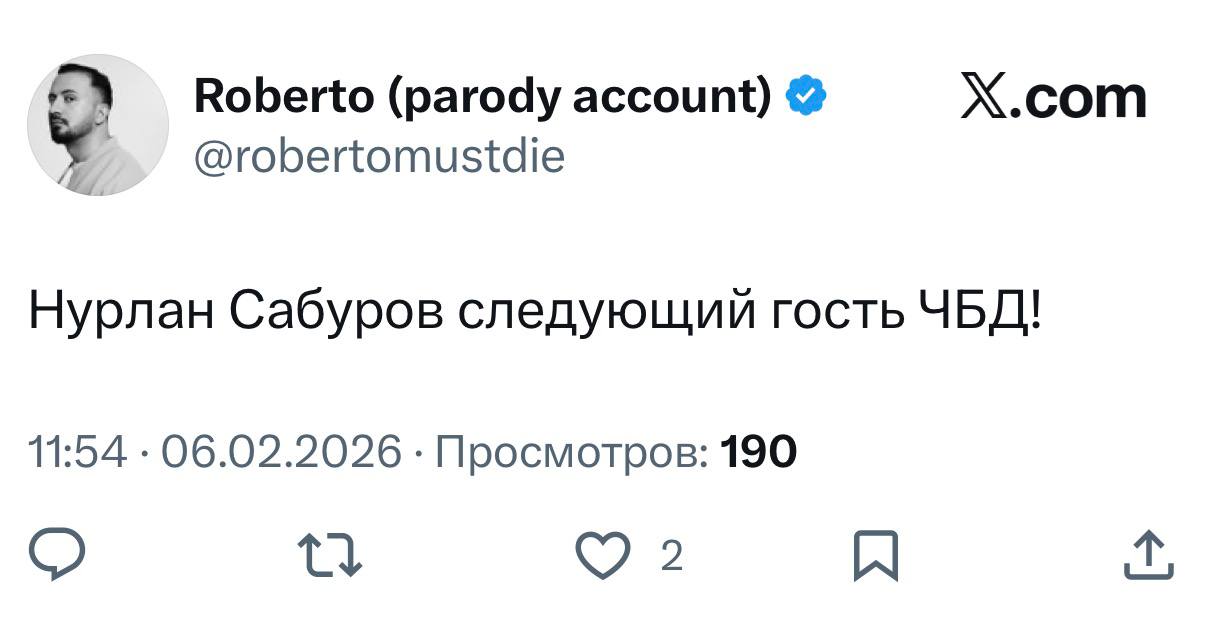1206x619 pixels.
Task: Click the 190 views count
Action: pos(759,452)
